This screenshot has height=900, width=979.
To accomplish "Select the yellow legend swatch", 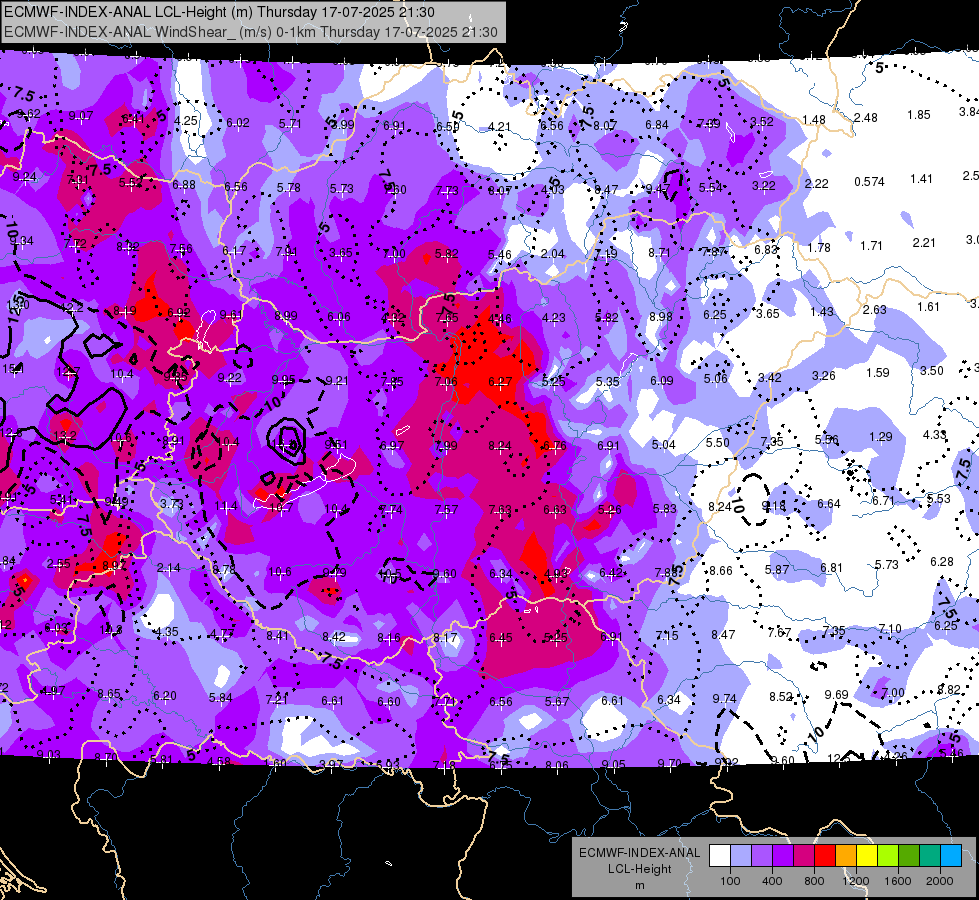I will (x=867, y=856).
